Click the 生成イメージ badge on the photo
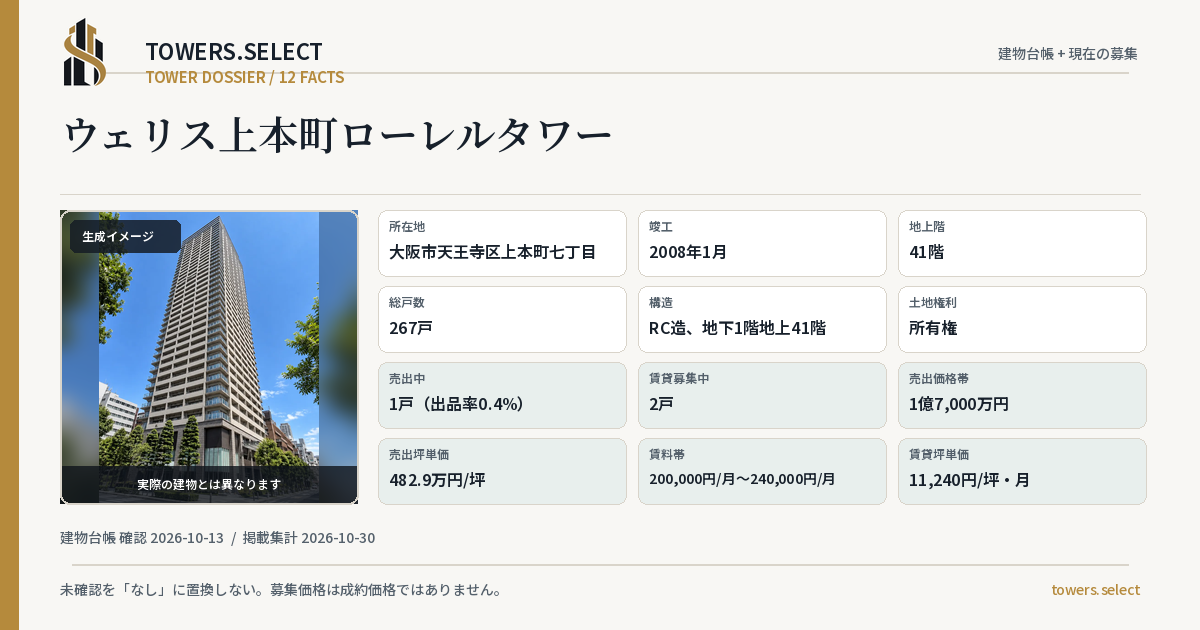The width and height of the screenshot is (1200, 630). click(125, 237)
